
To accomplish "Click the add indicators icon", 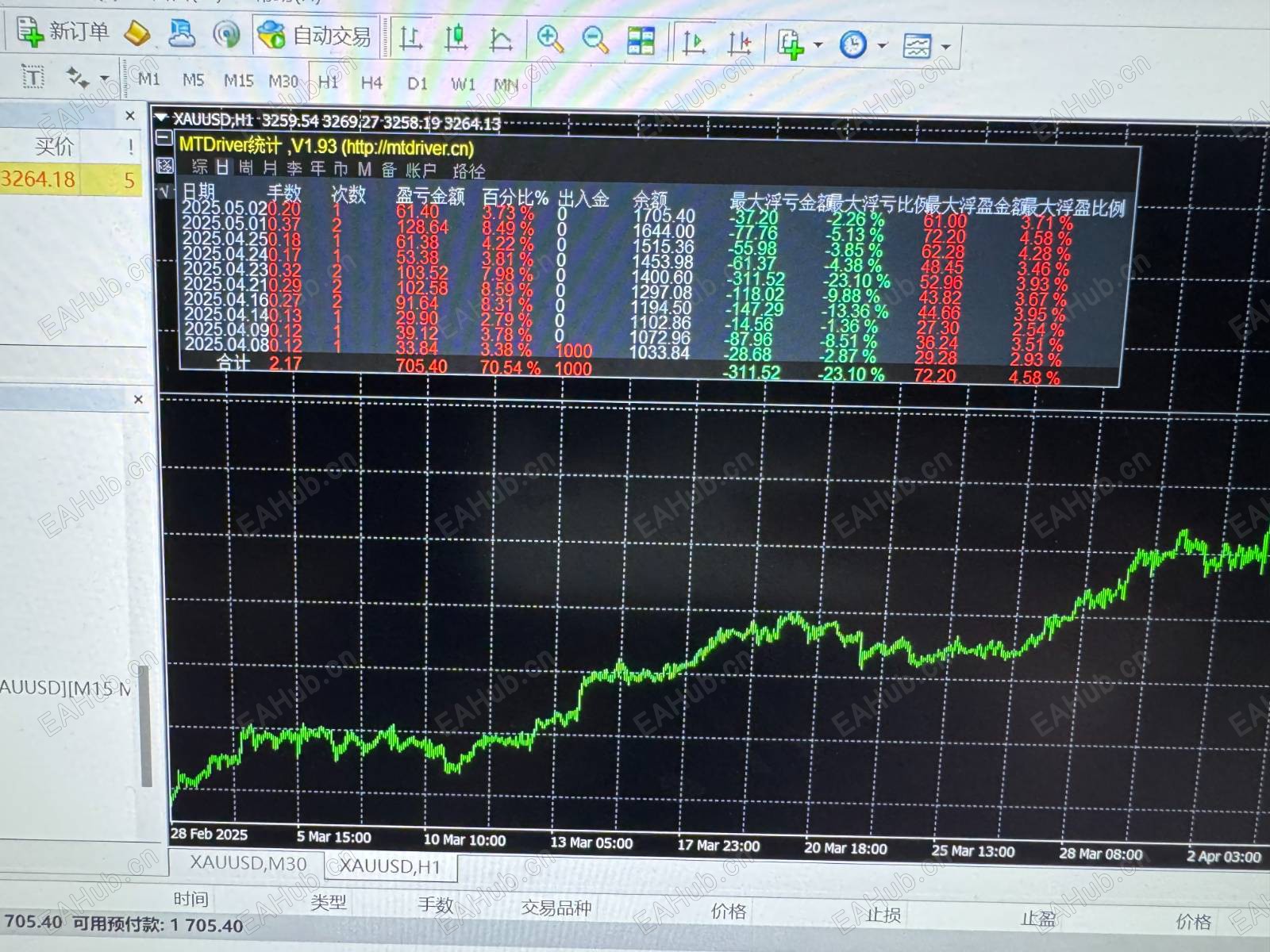I will coord(791,44).
